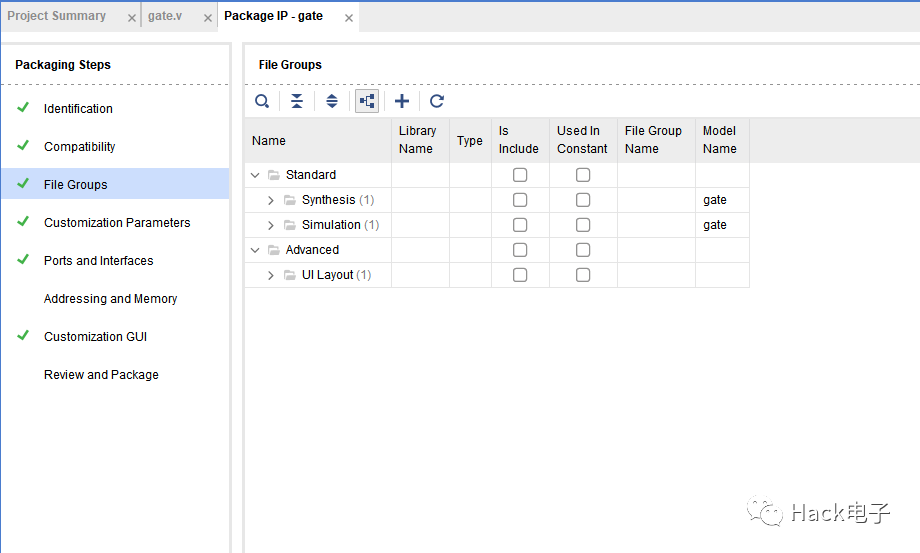This screenshot has height=553, width=920.
Task: Close the Project Summary tab
Action: tap(131, 18)
